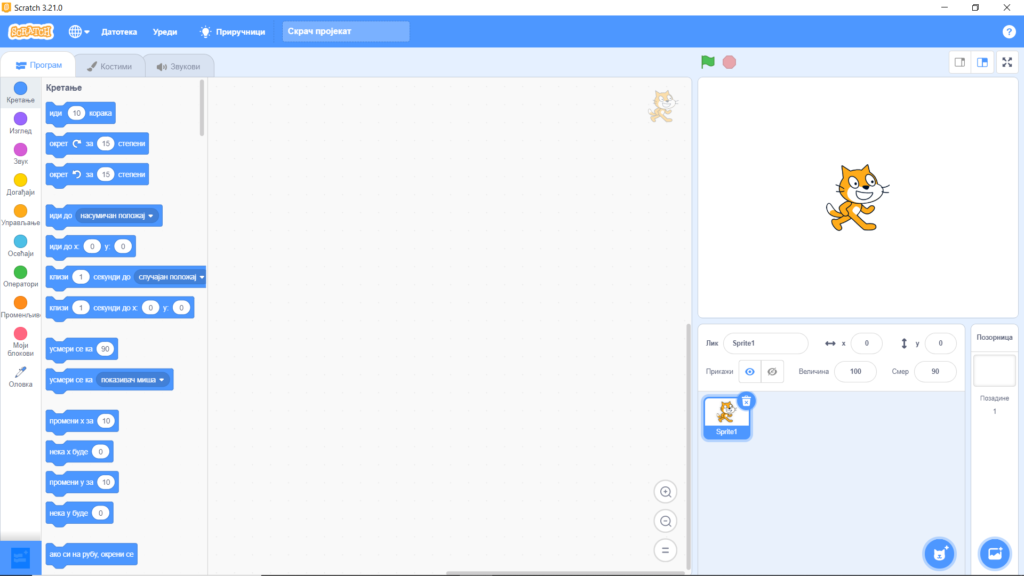Select the stage backdrop thumbnail
Viewport: 1024px width, 576px height.
pyautogui.click(x=995, y=370)
